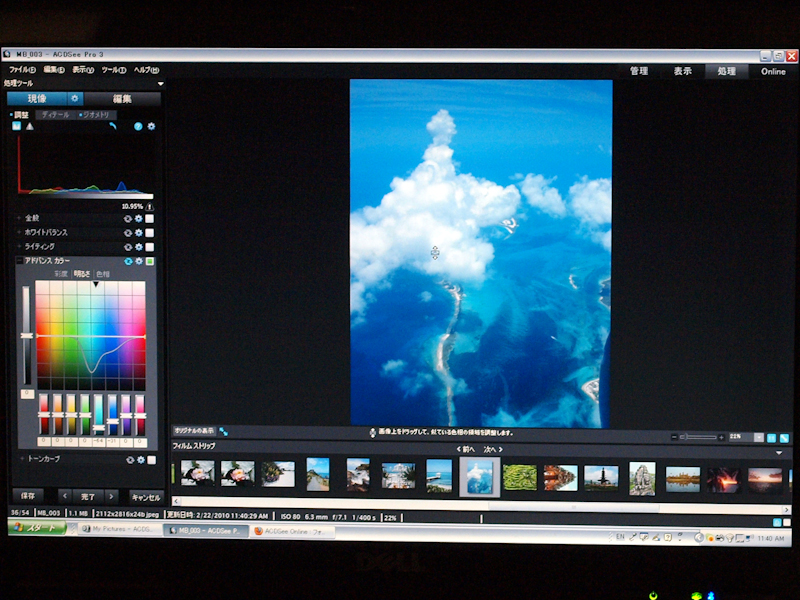This screenshot has height=600, width=800.
Task: Toggle the 全般 section preview eye
Action: coord(127,219)
